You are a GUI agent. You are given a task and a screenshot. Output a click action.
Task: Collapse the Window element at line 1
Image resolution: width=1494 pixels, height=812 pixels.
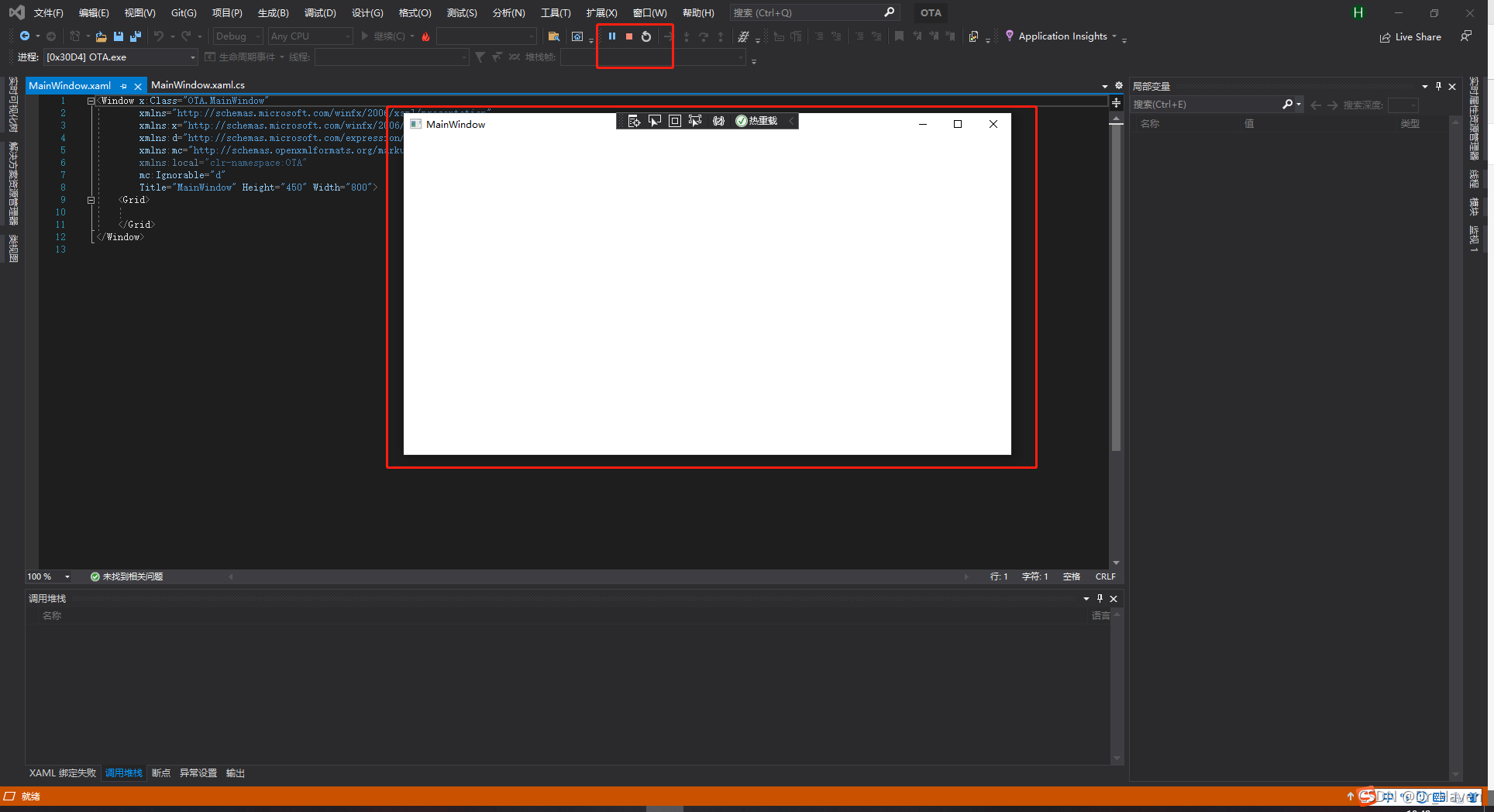91,101
